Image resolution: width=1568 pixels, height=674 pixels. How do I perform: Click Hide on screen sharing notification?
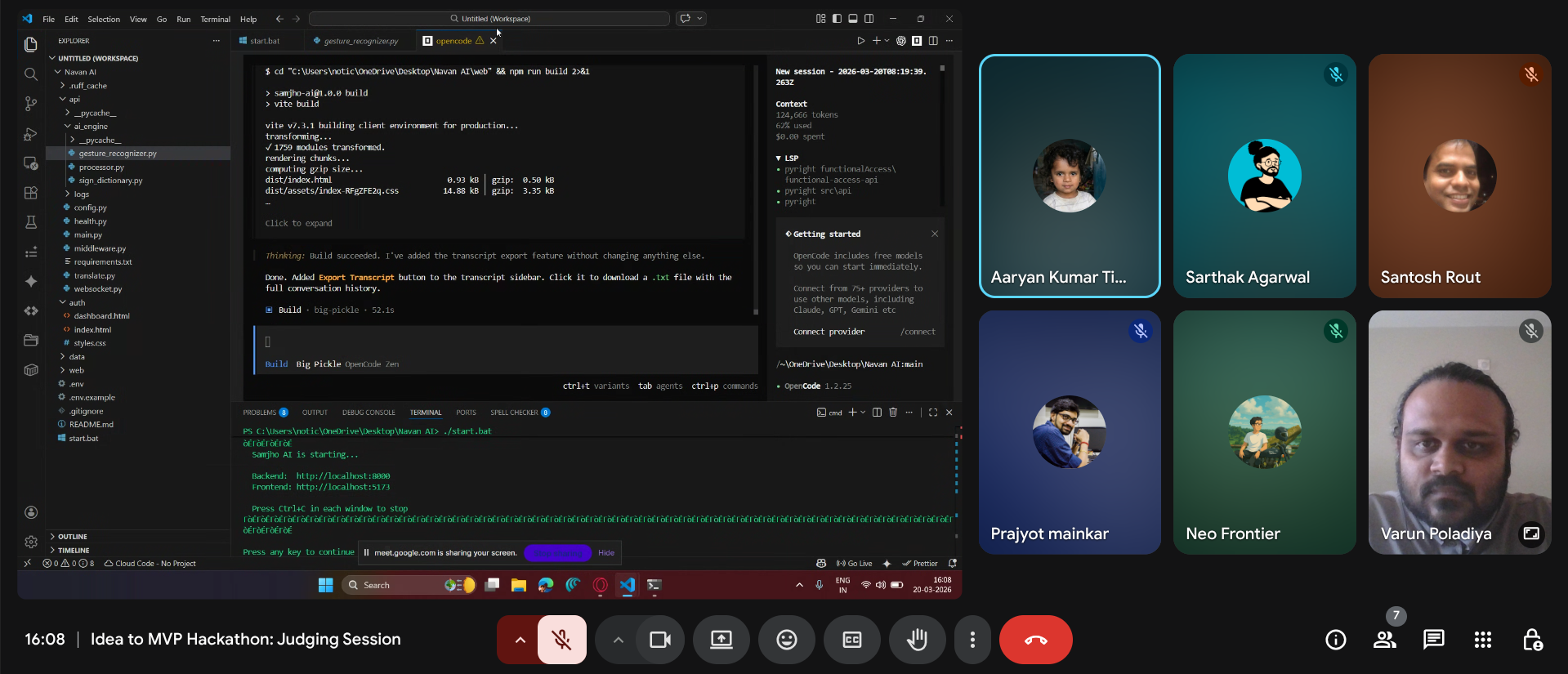click(605, 553)
